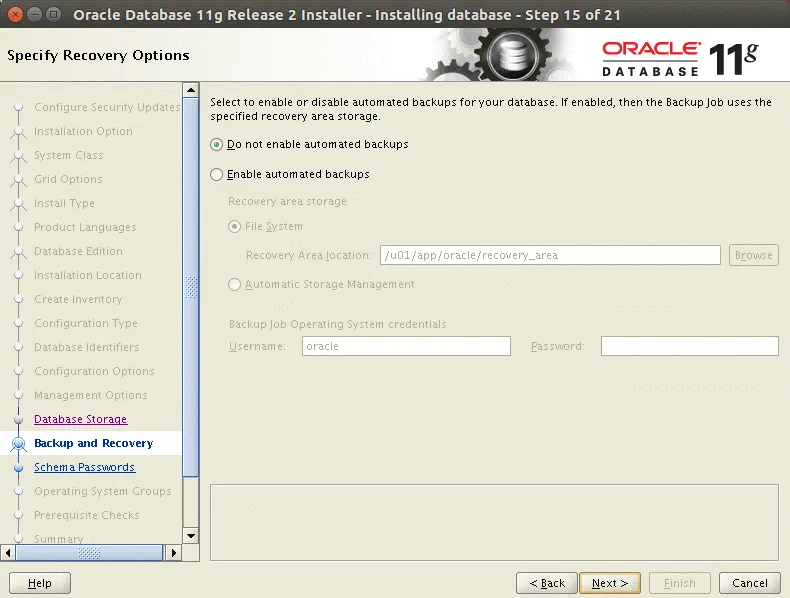Choose File System recovery storage
The image size is (790, 598).
[x=235, y=226]
